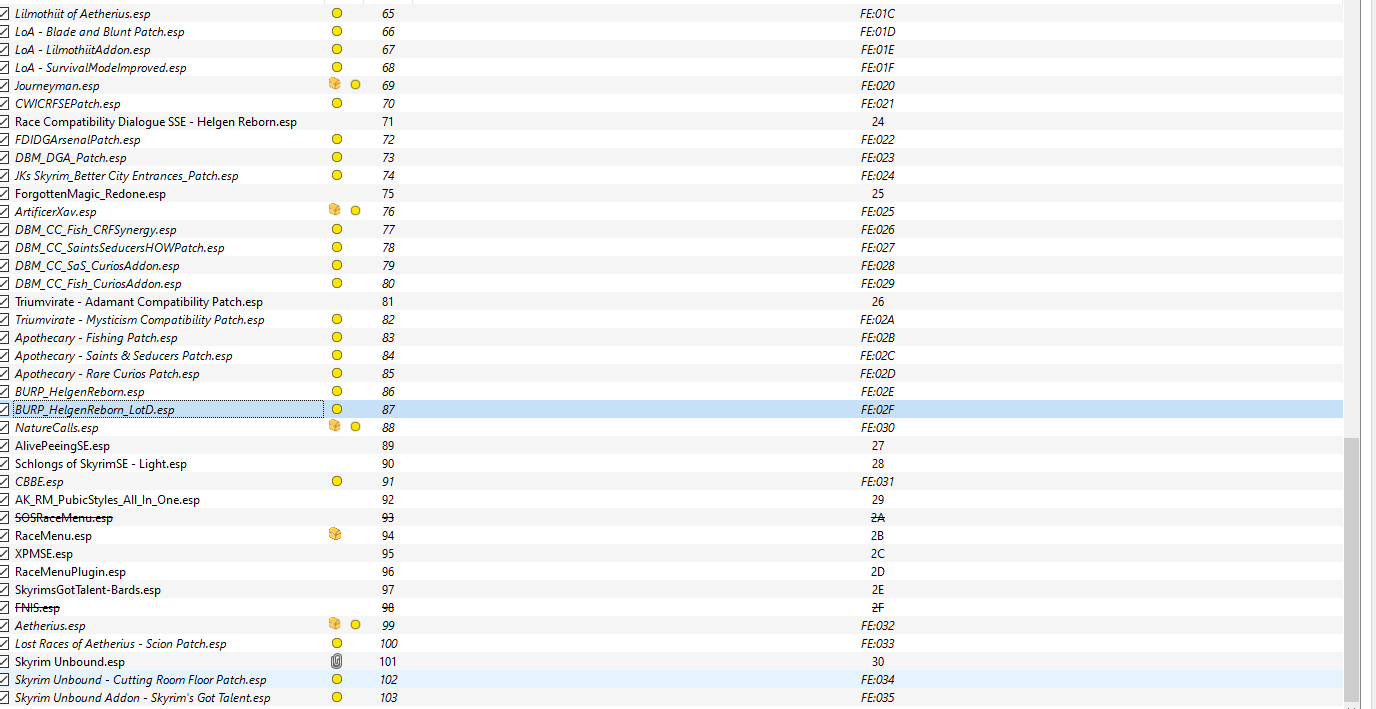1376x709 pixels.
Task: Click mod index FE:035 in the last row
Action: tap(877, 697)
